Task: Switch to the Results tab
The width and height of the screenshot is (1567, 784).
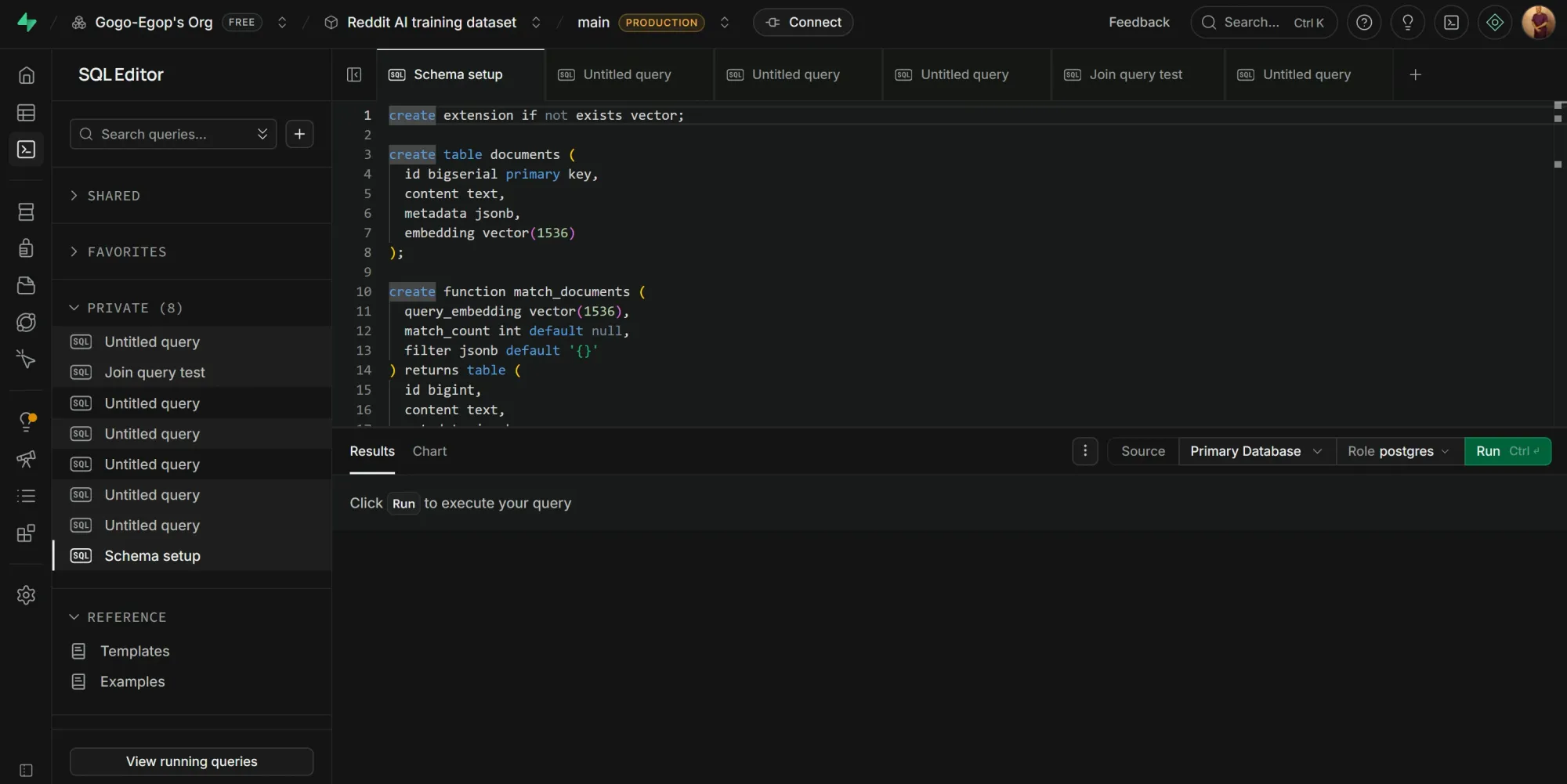Action: (372, 451)
